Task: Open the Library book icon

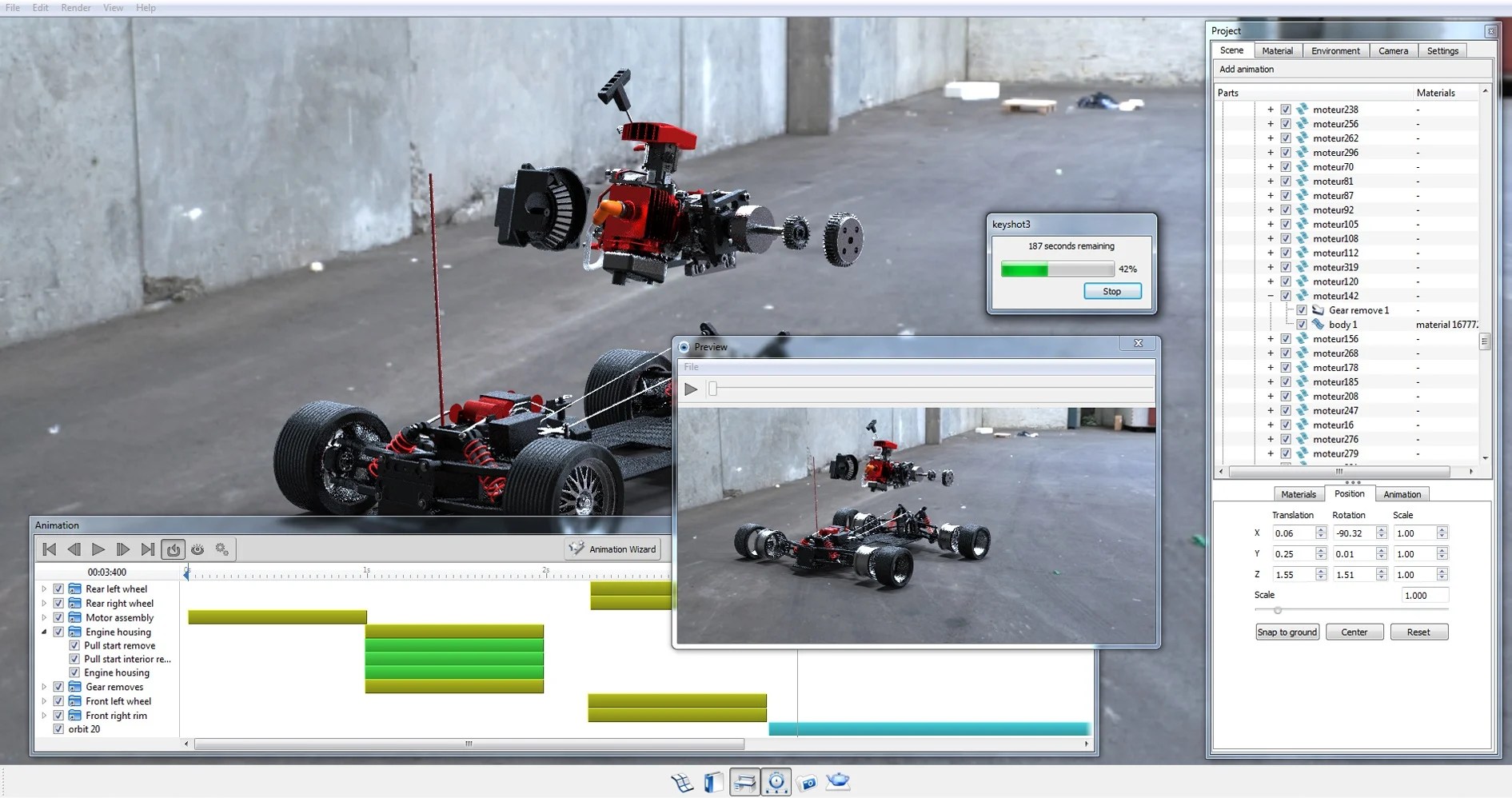Action: 713,782
